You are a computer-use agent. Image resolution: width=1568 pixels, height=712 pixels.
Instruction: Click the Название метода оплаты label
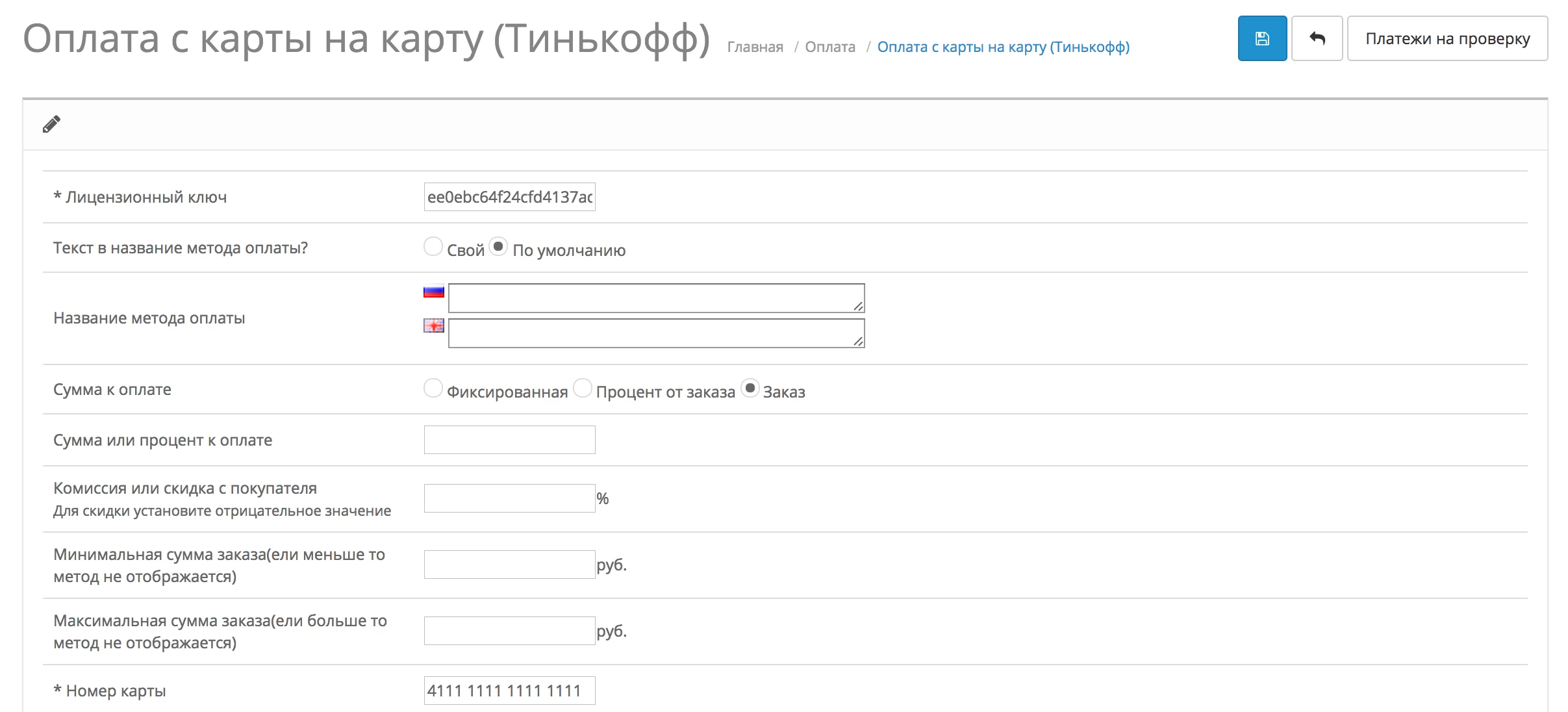(x=149, y=318)
